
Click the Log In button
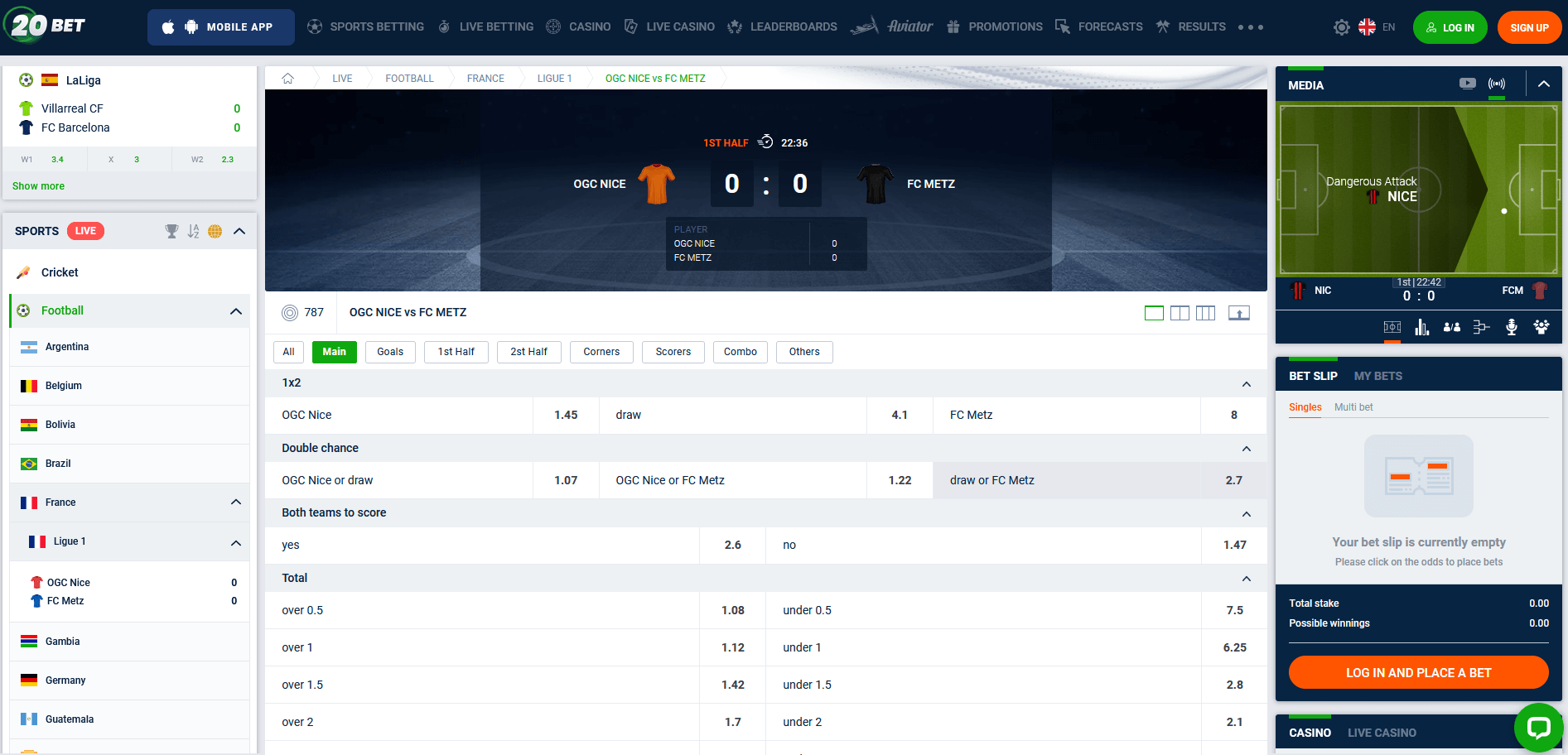pyautogui.click(x=1450, y=27)
